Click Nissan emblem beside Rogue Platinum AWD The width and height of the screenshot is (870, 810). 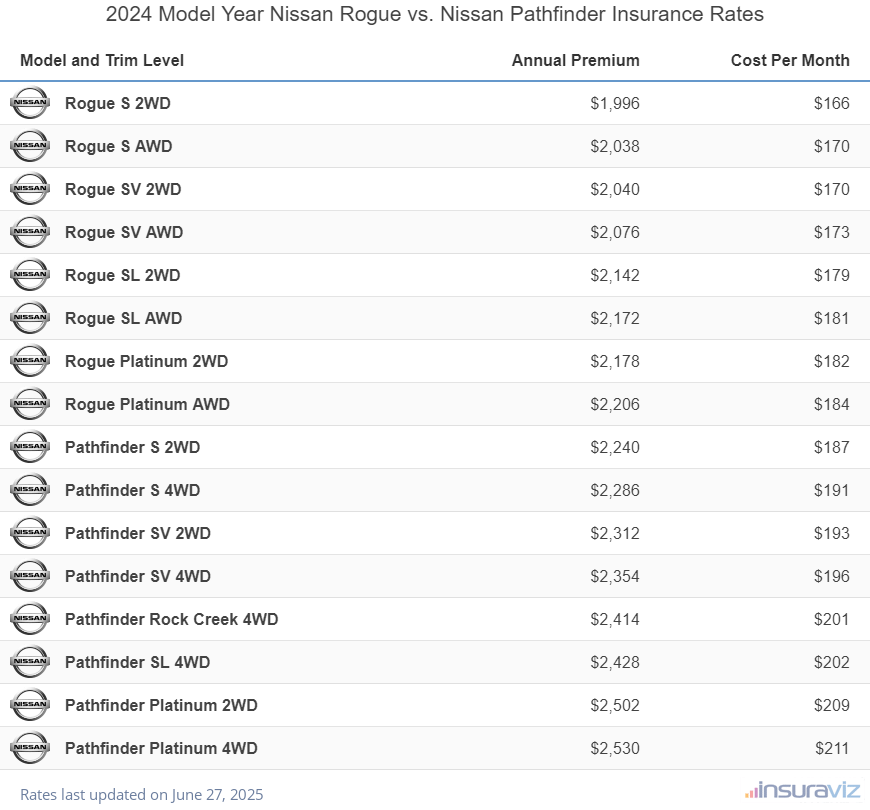coord(30,404)
